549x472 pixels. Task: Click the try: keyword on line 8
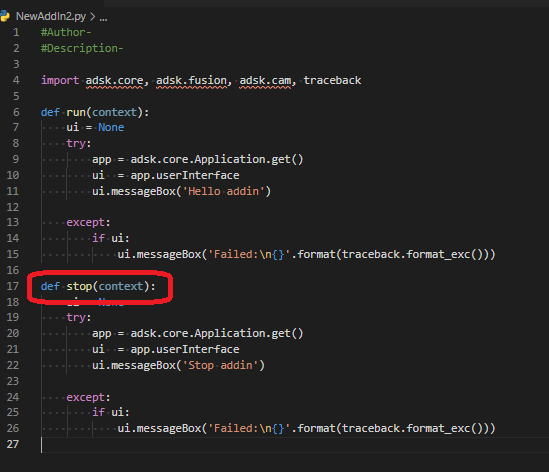click(x=79, y=144)
